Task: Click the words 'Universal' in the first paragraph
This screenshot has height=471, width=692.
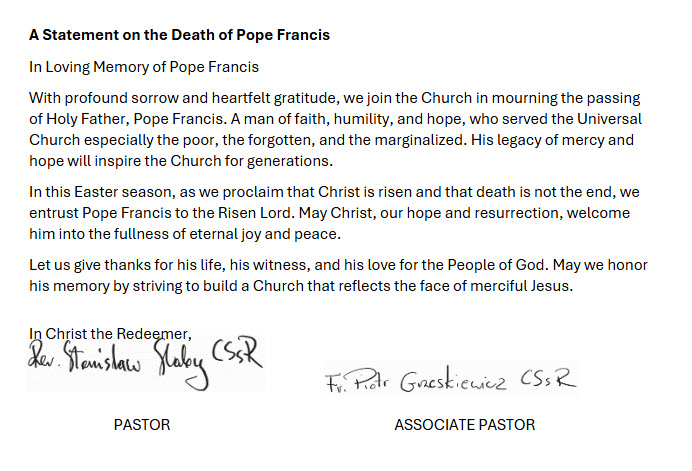Action: 609,119
